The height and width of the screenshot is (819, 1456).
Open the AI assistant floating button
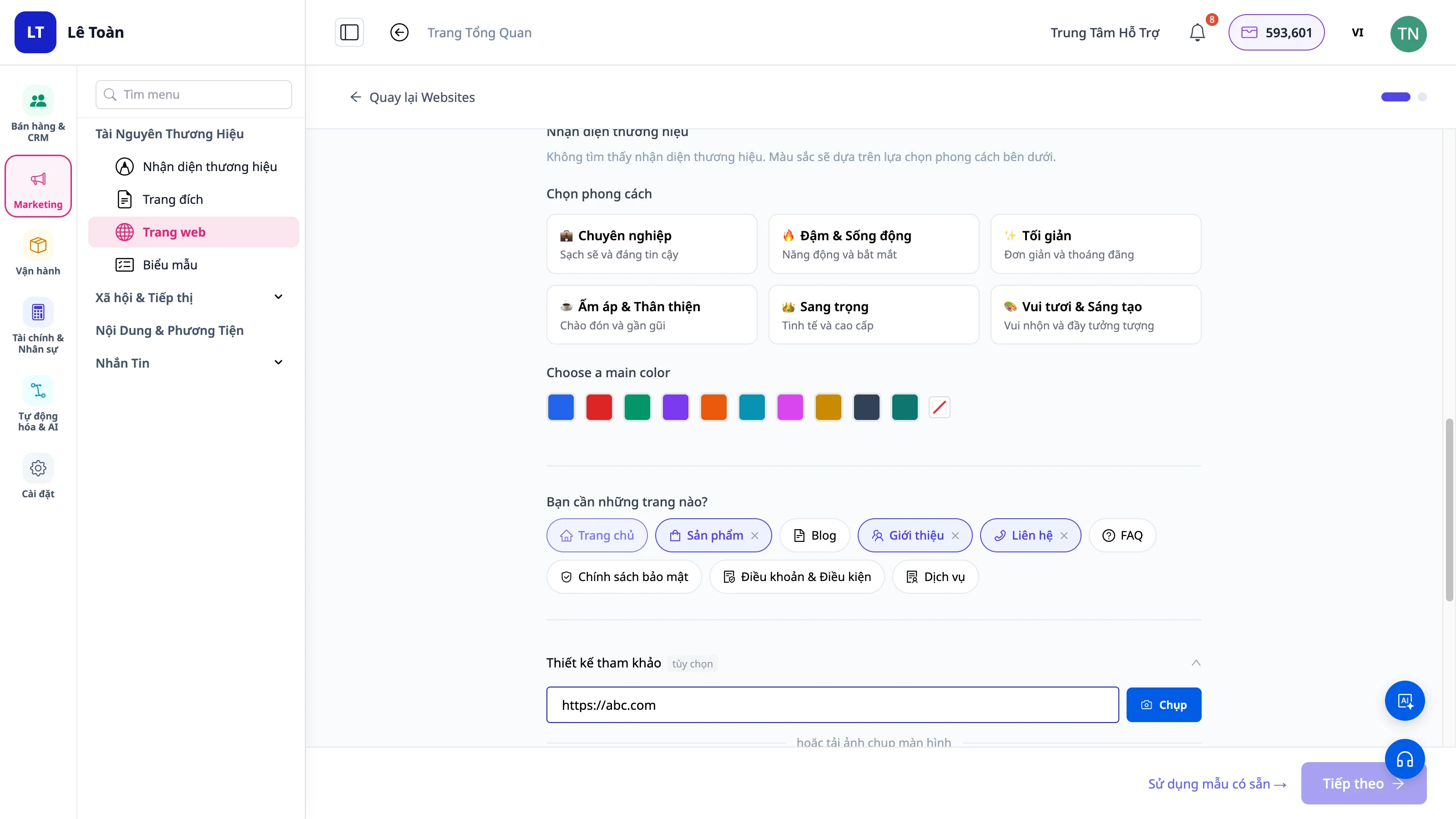coord(1405,701)
